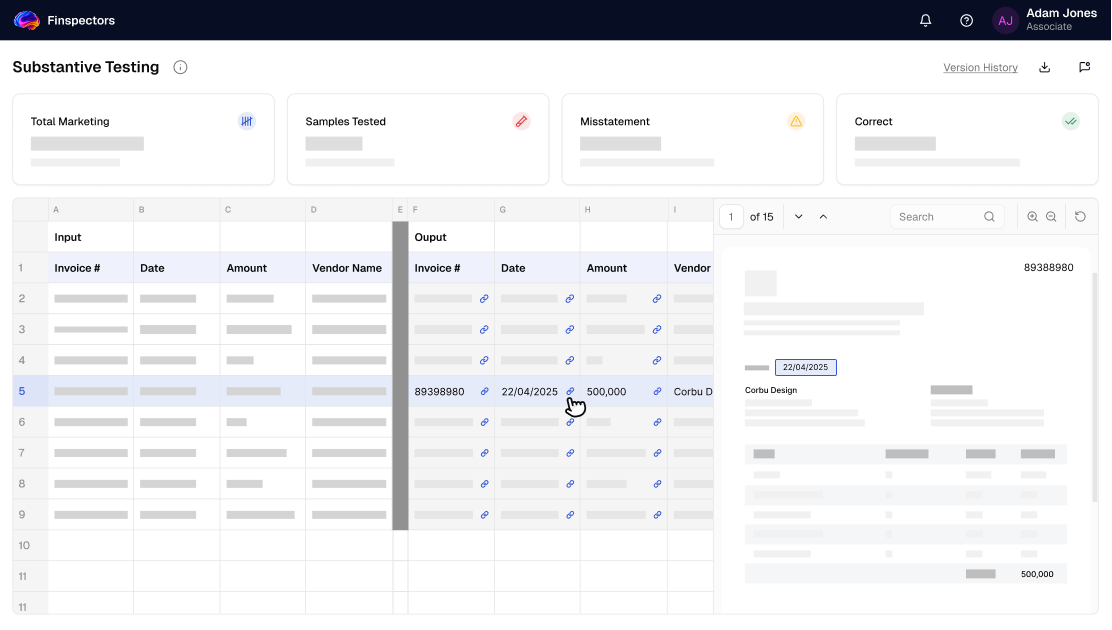The height and width of the screenshot is (630, 1112).
Task: Click the Input Vendor Name header cell
Action: pos(348,268)
